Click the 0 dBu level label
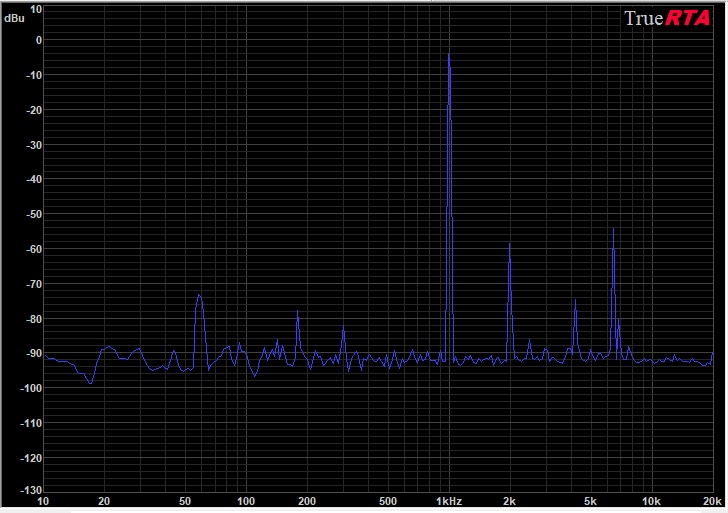 click(39, 40)
